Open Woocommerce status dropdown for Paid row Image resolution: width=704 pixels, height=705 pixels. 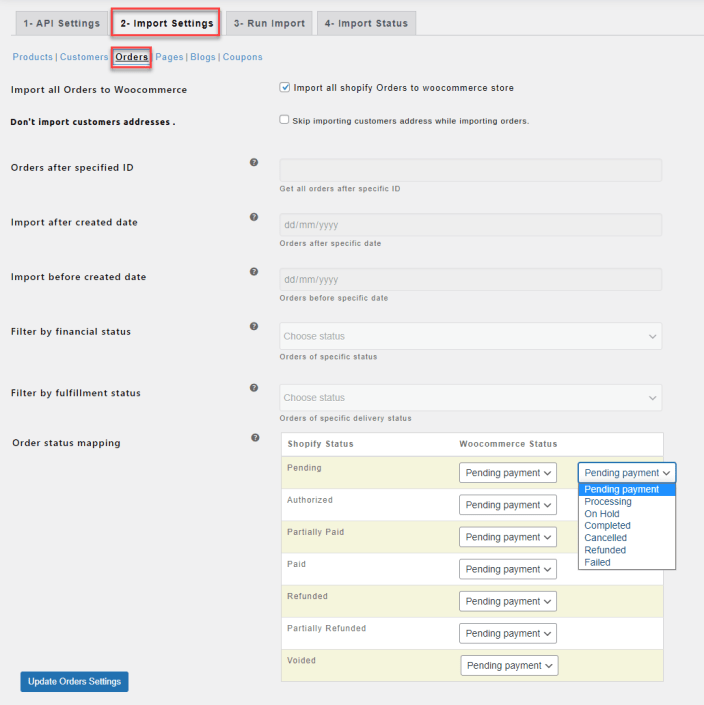508,569
